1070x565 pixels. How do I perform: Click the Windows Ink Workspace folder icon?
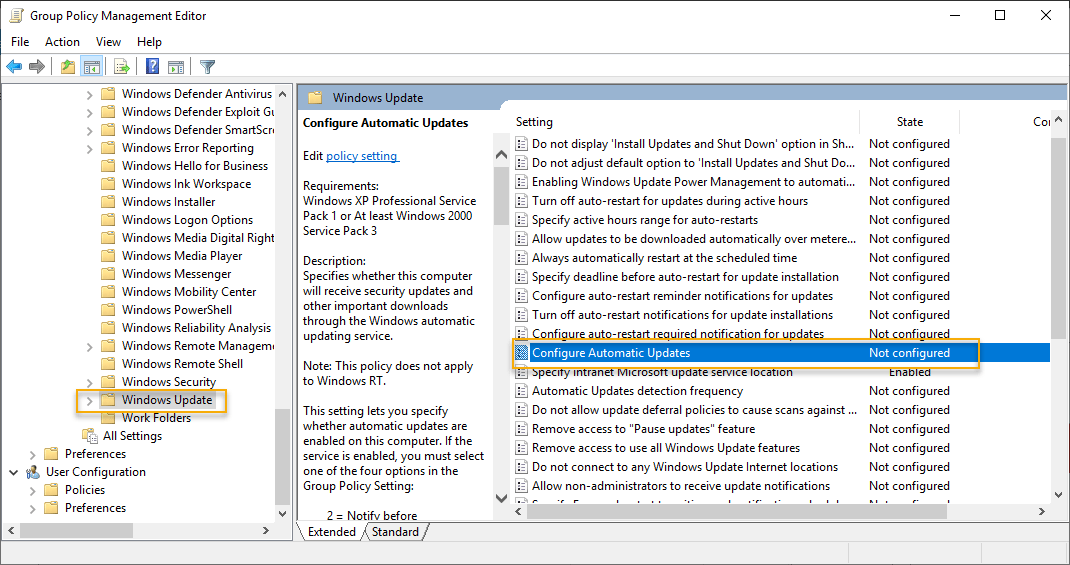point(108,184)
